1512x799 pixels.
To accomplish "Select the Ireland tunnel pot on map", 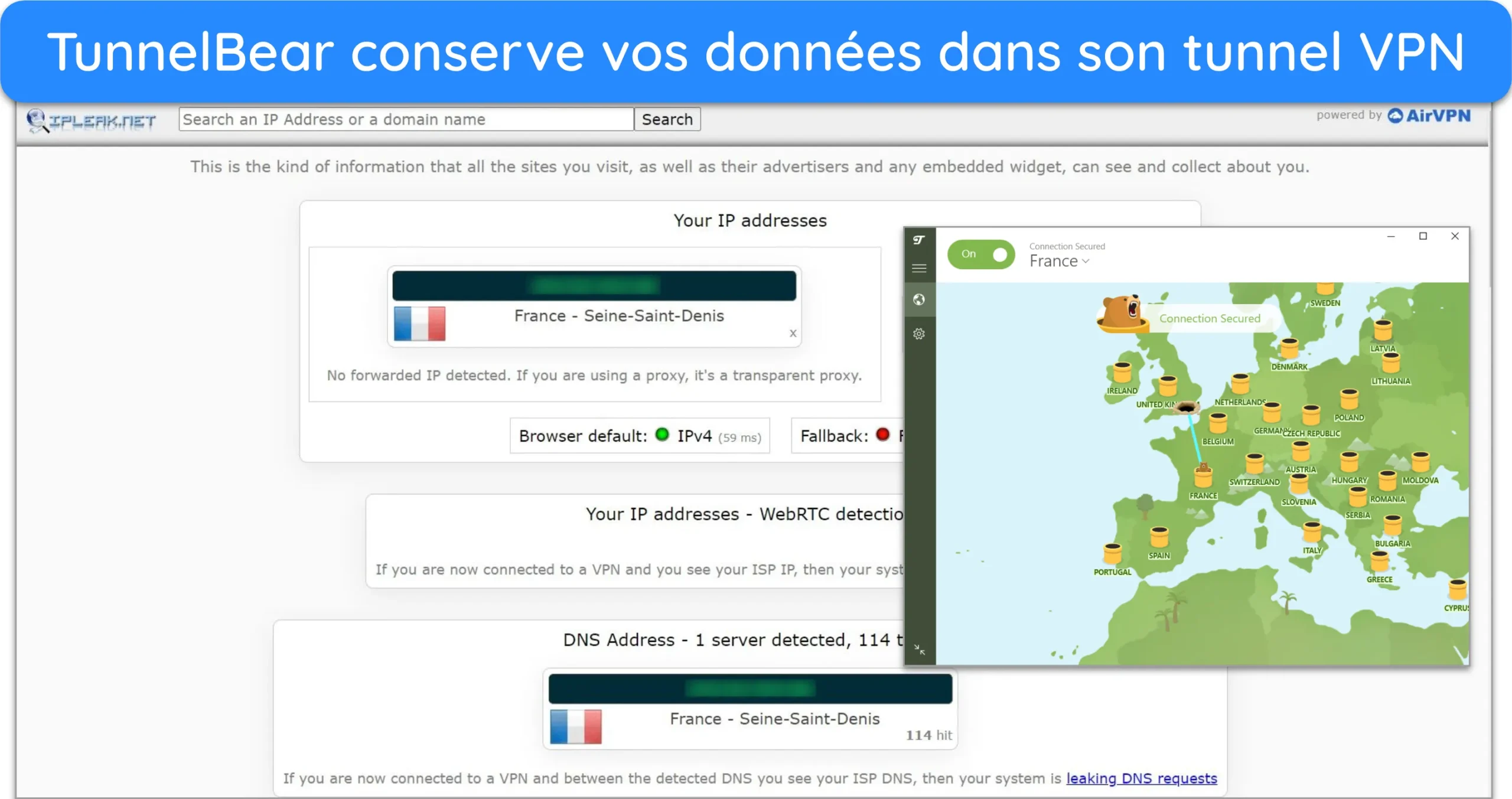I will [1122, 373].
